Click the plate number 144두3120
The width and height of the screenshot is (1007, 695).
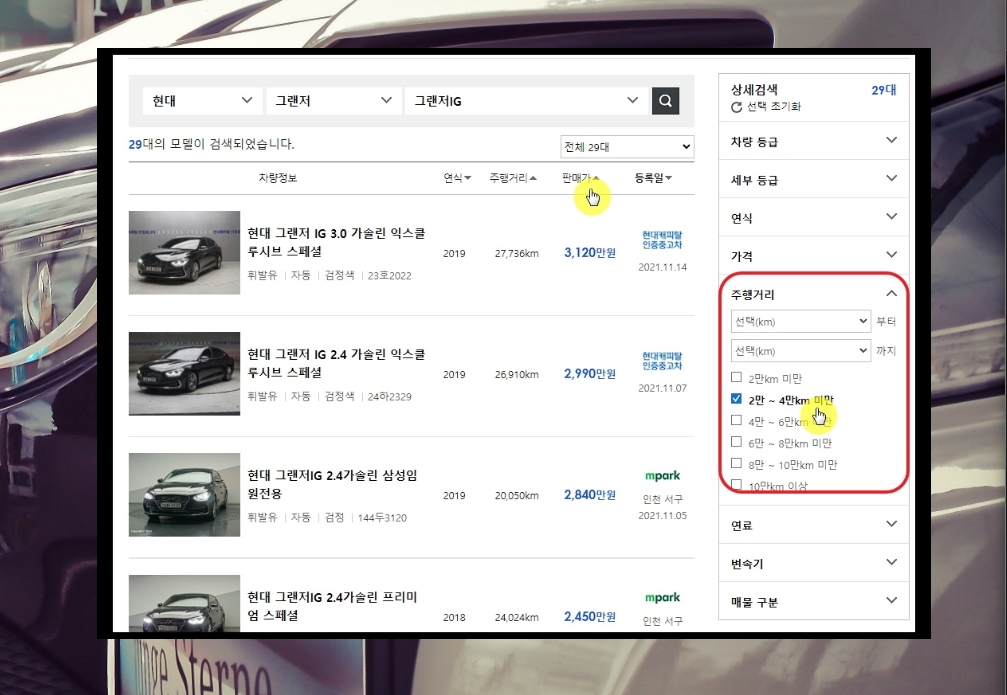pos(382,518)
